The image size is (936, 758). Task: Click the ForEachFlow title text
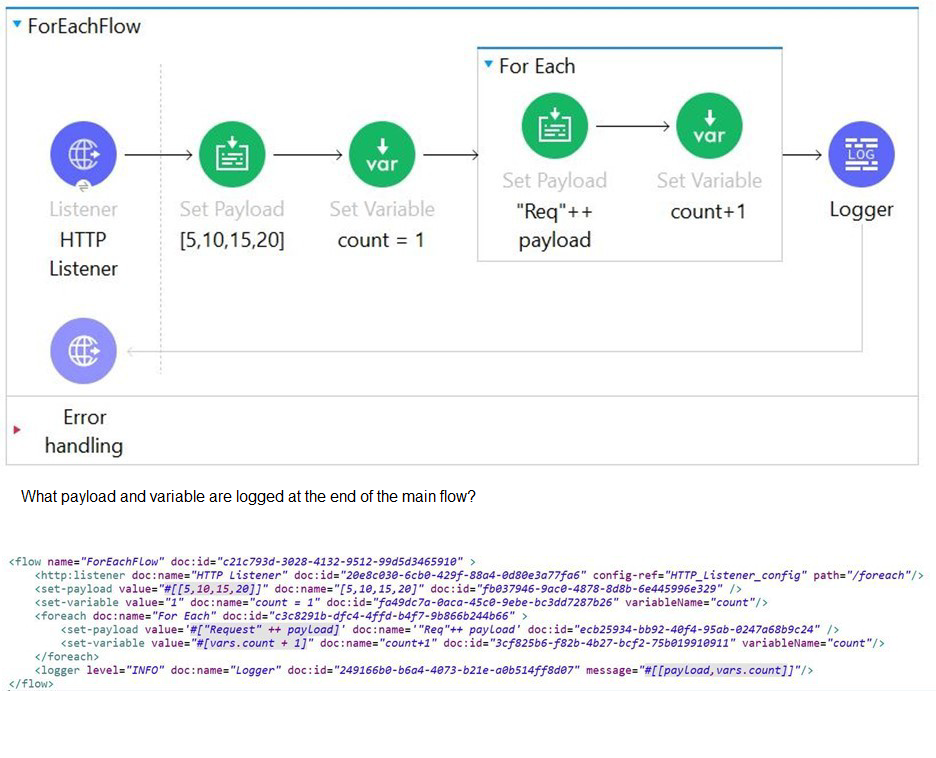coord(84,26)
